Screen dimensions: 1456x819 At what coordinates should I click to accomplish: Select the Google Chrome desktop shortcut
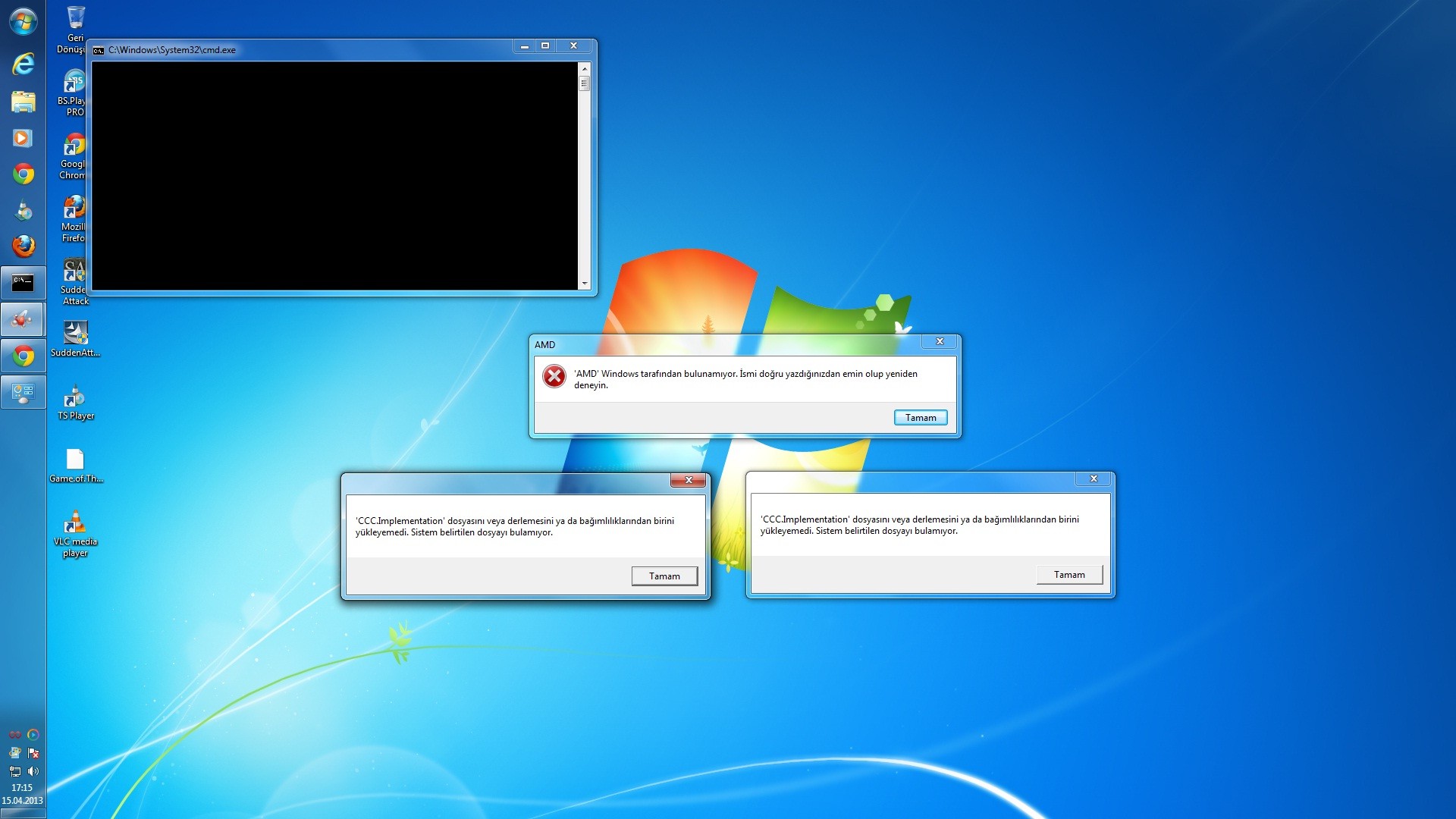(x=74, y=156)
